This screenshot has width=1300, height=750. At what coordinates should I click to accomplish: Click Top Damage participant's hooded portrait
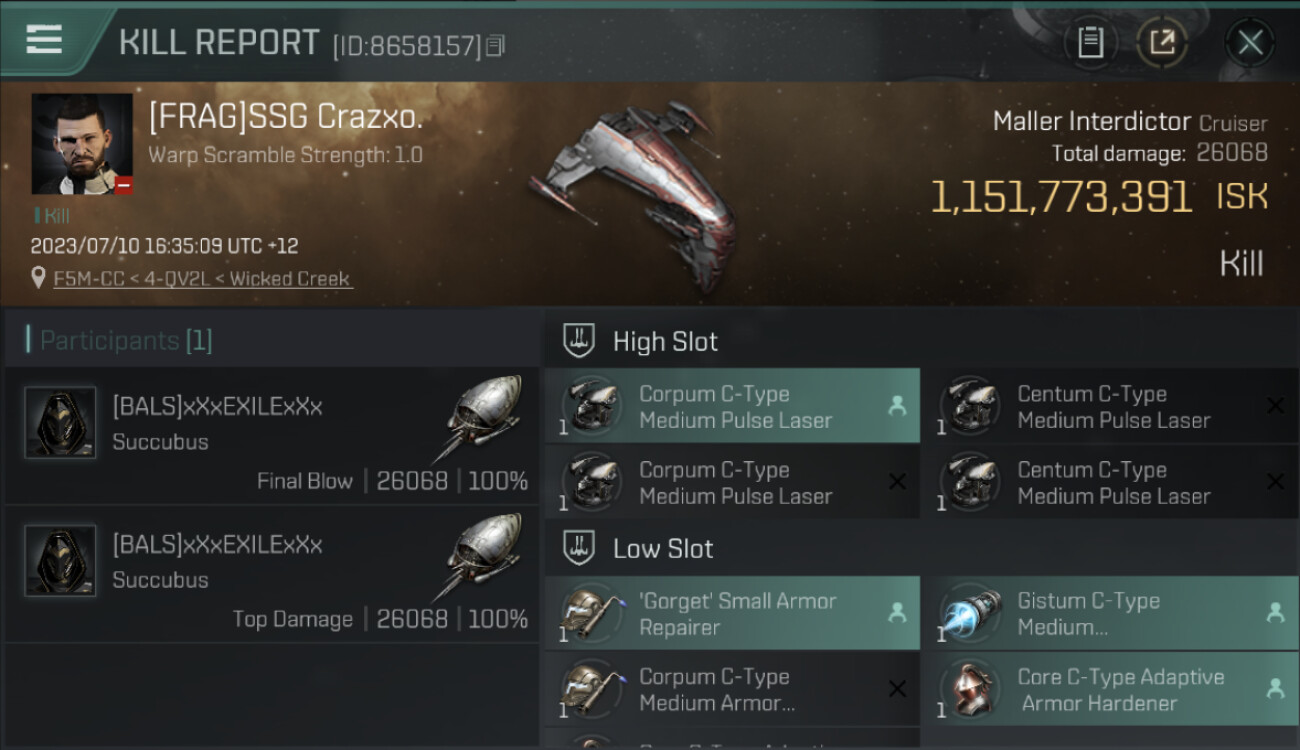60,561
